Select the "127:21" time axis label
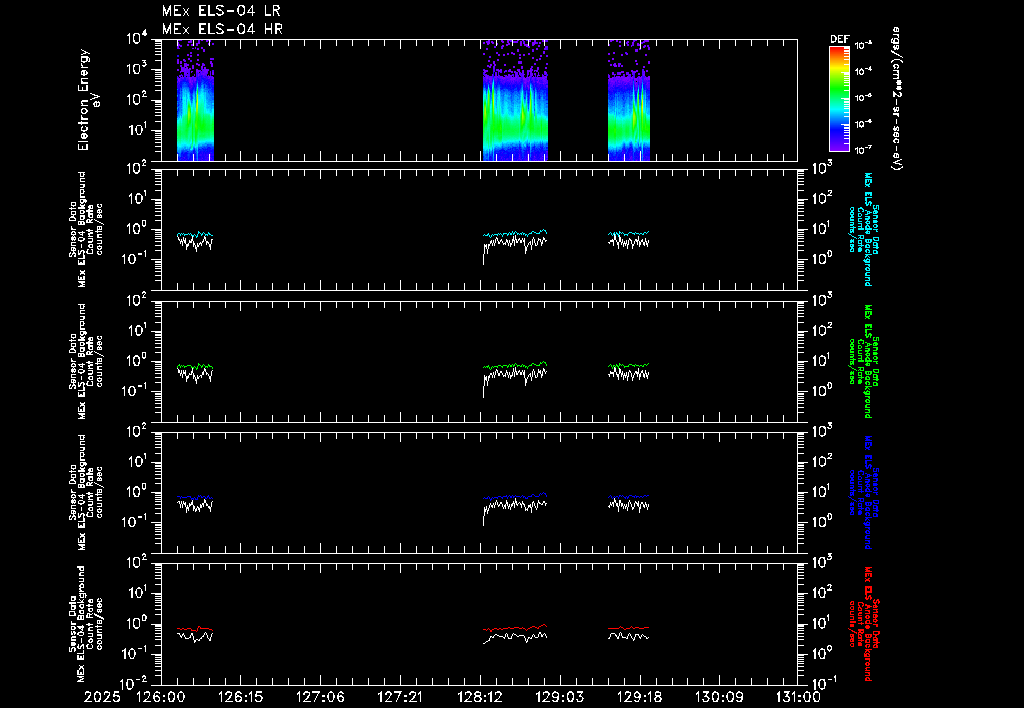Viewport: 1024px width, 708px height. pos(400,698)
